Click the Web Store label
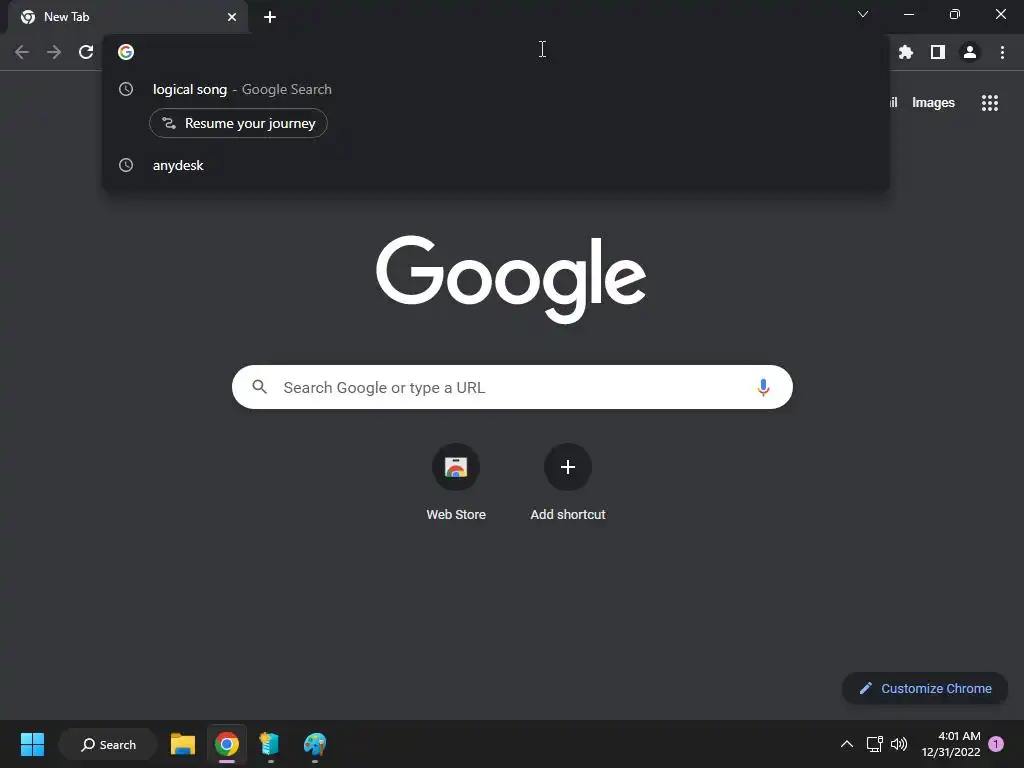Image resolution: width=1024 pixels, height=768 pixels. click(x=456, y=515)
